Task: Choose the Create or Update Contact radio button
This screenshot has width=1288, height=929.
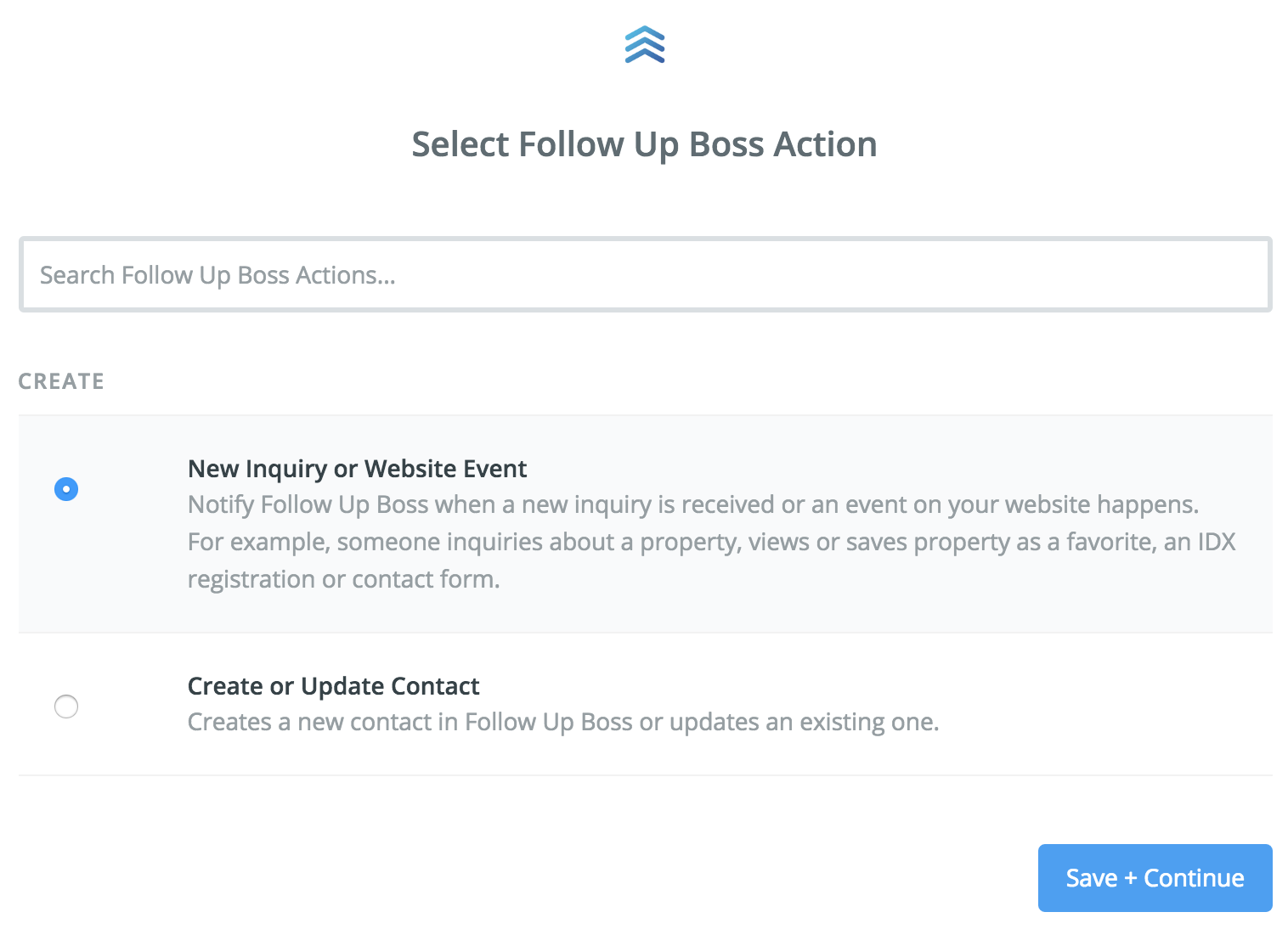Action: pyautogui.click(x=66, y=707)
